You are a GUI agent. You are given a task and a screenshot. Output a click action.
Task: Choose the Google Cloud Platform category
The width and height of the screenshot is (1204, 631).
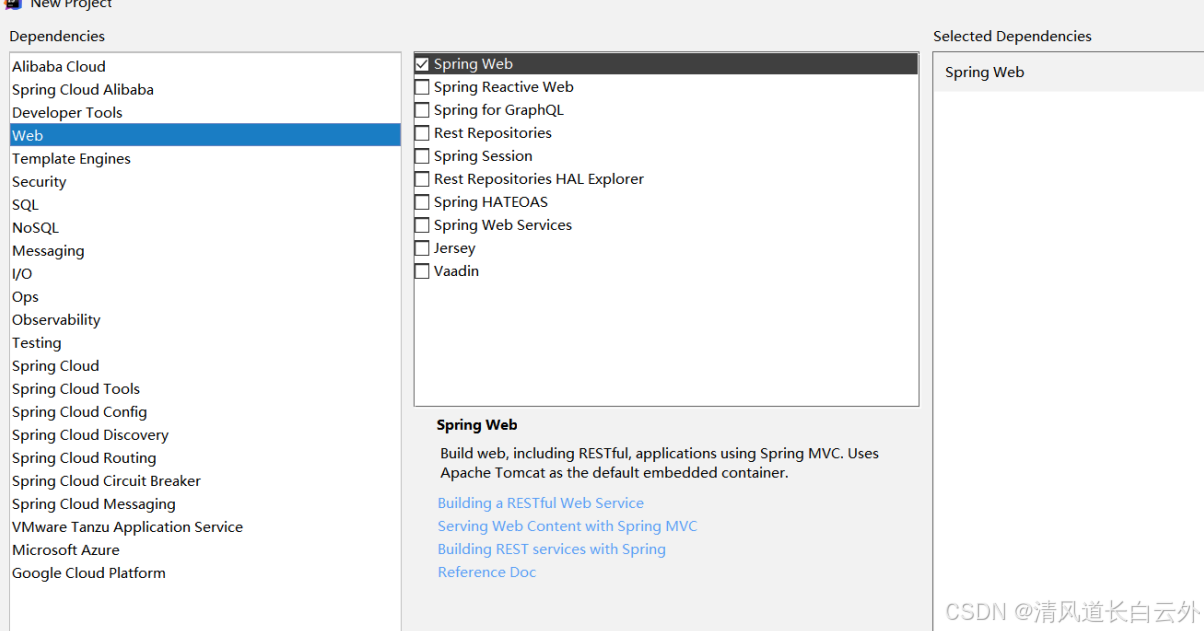click(205, 572)
